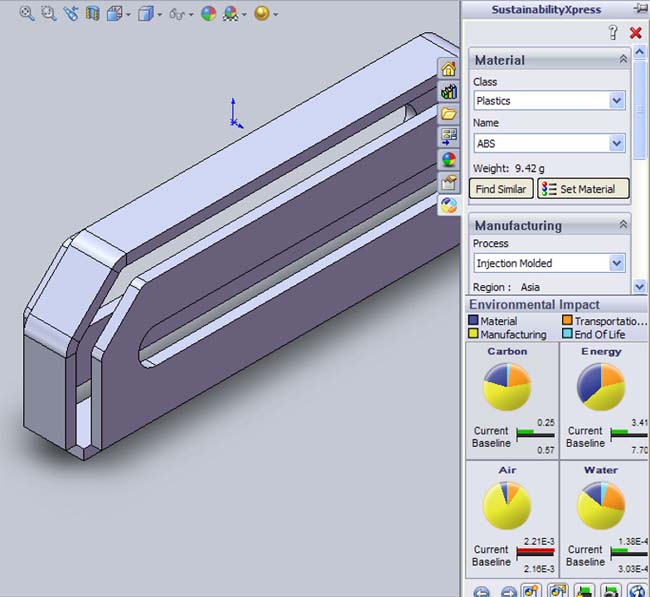
Task: Toggle the Section View tool
Action: coord(92,14)
